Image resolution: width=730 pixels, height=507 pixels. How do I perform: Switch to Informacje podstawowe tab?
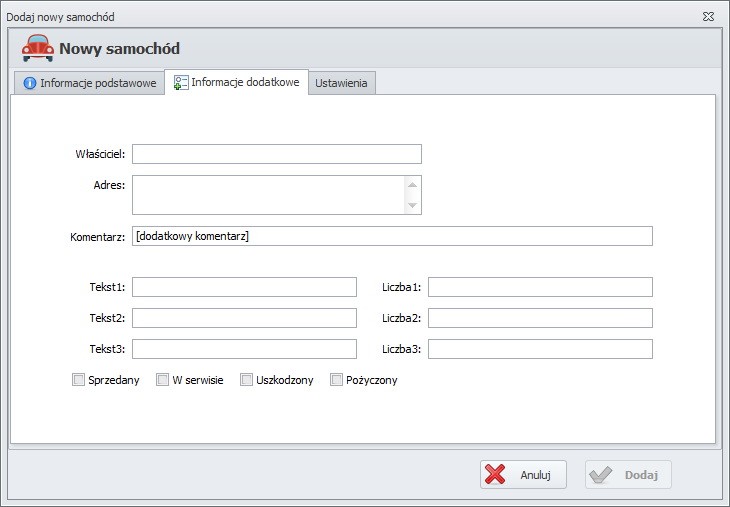click(x=88, y=84)
